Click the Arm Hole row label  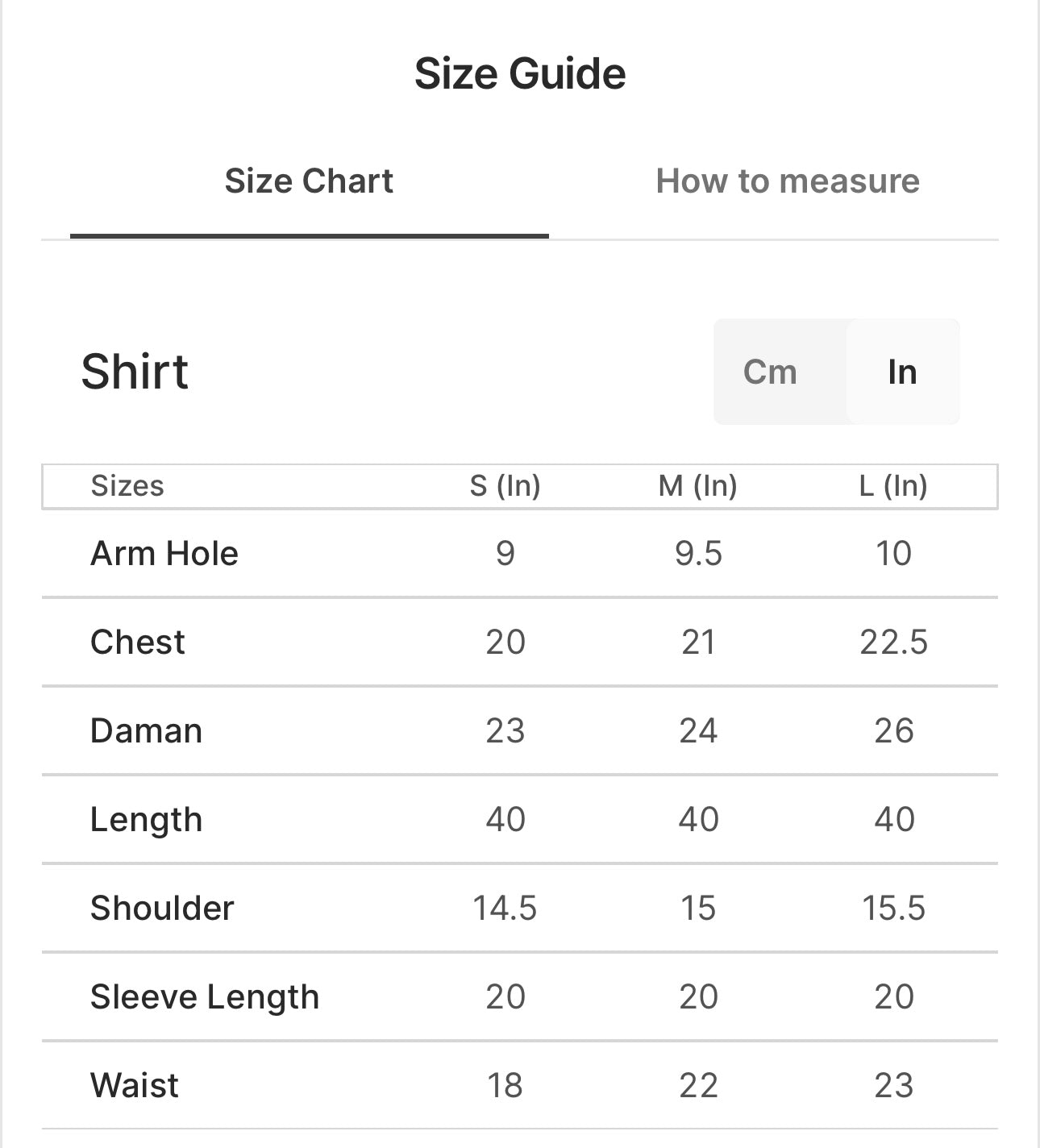[164, 554]
